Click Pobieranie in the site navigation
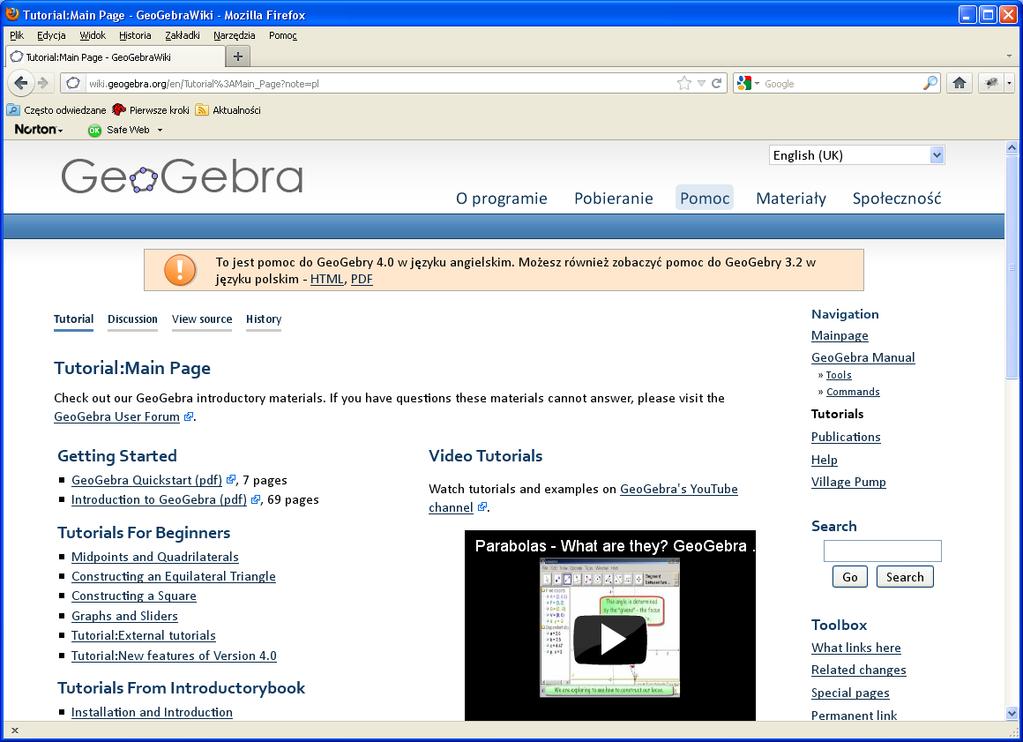The image size is (1023, 742). point(613,198)
